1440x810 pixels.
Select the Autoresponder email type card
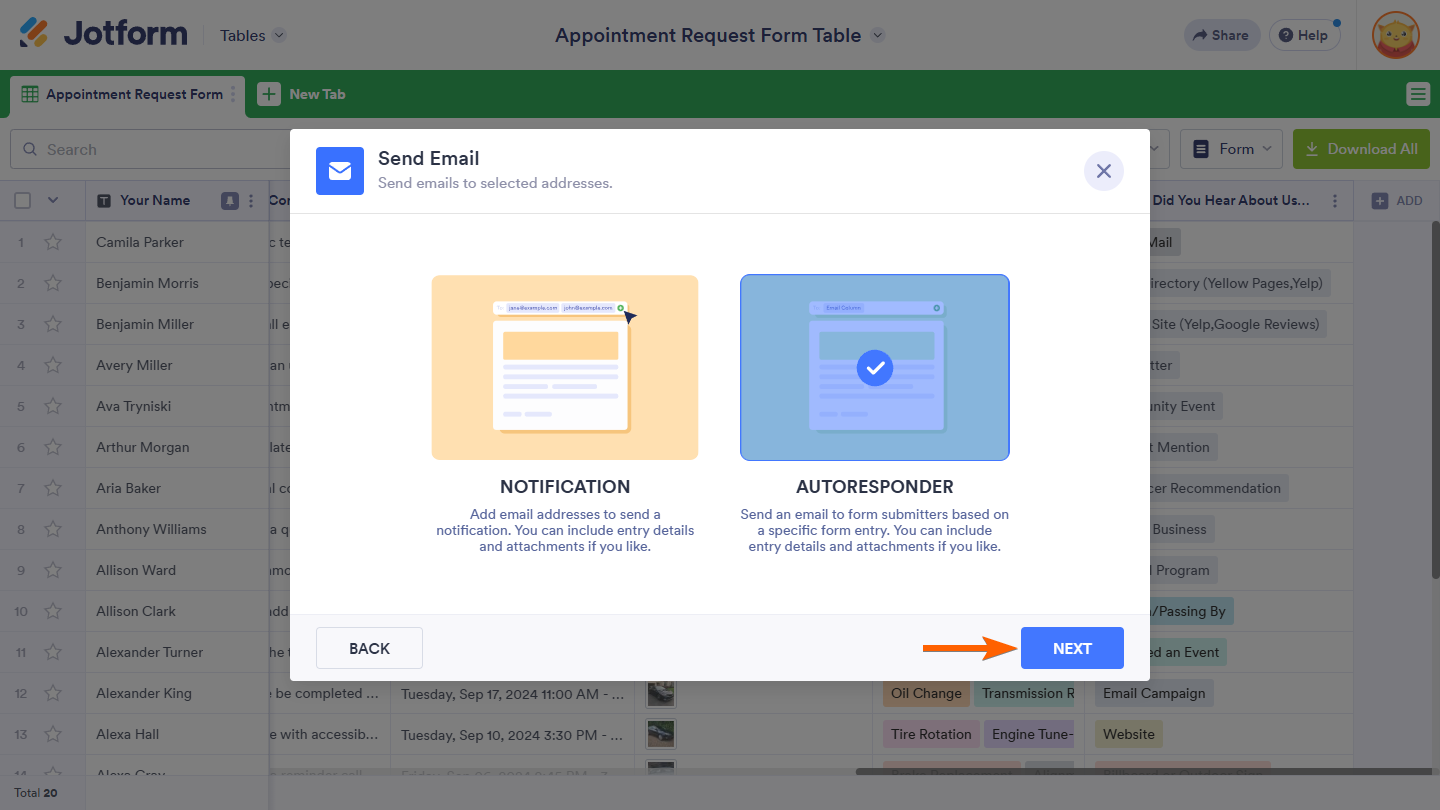(875, 368)
